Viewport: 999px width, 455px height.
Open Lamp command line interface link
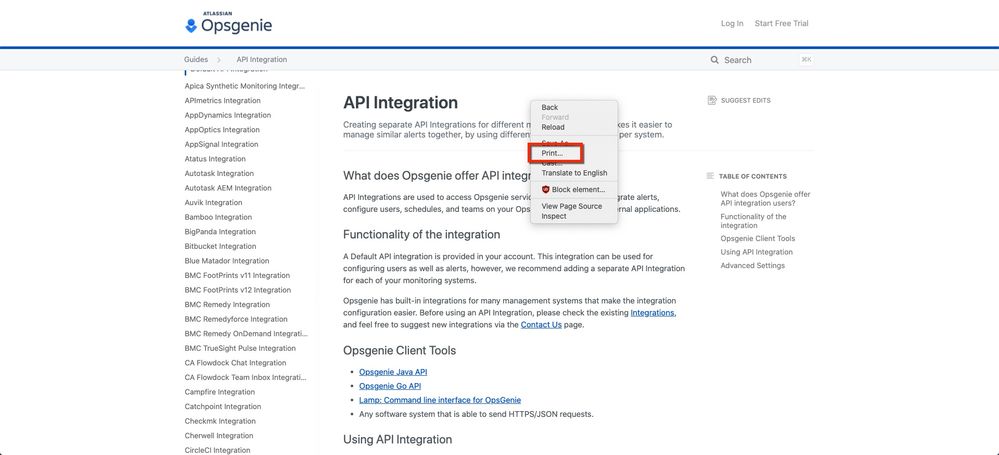click(440, 400)
